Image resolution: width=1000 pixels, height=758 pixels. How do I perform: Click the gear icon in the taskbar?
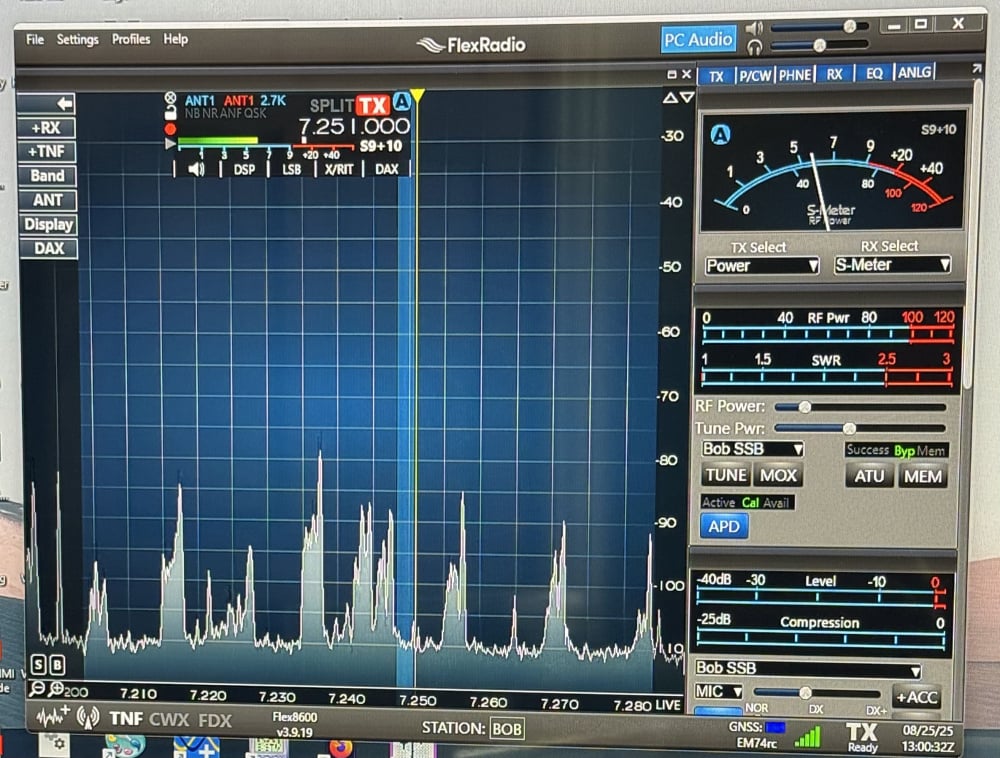(55, 744)
